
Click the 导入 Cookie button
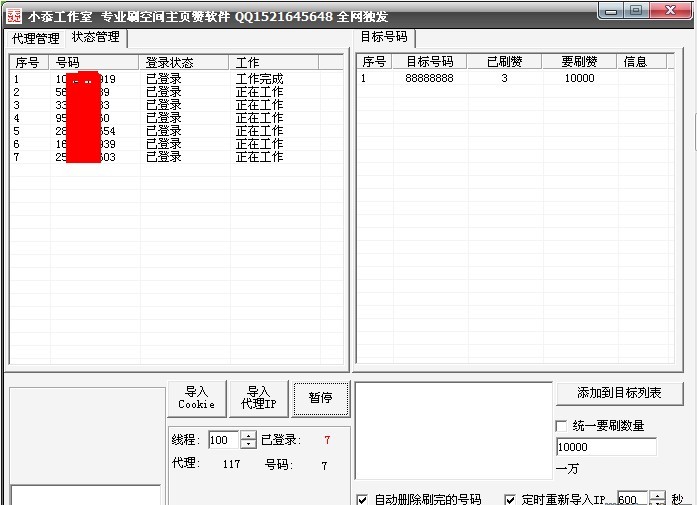tap(196, 398)
